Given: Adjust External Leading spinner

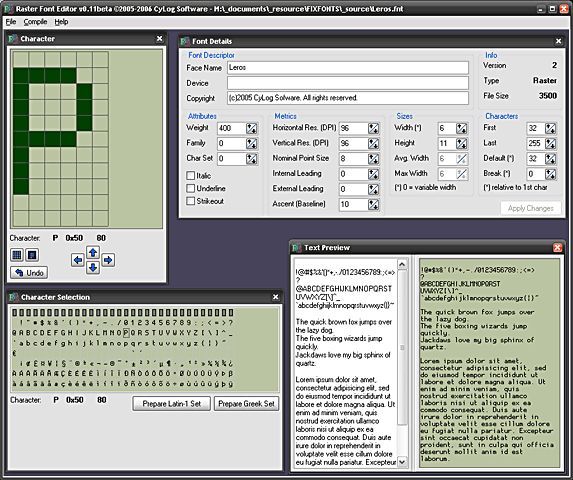Looking at the screenshot, I should (x=373, y=189).
